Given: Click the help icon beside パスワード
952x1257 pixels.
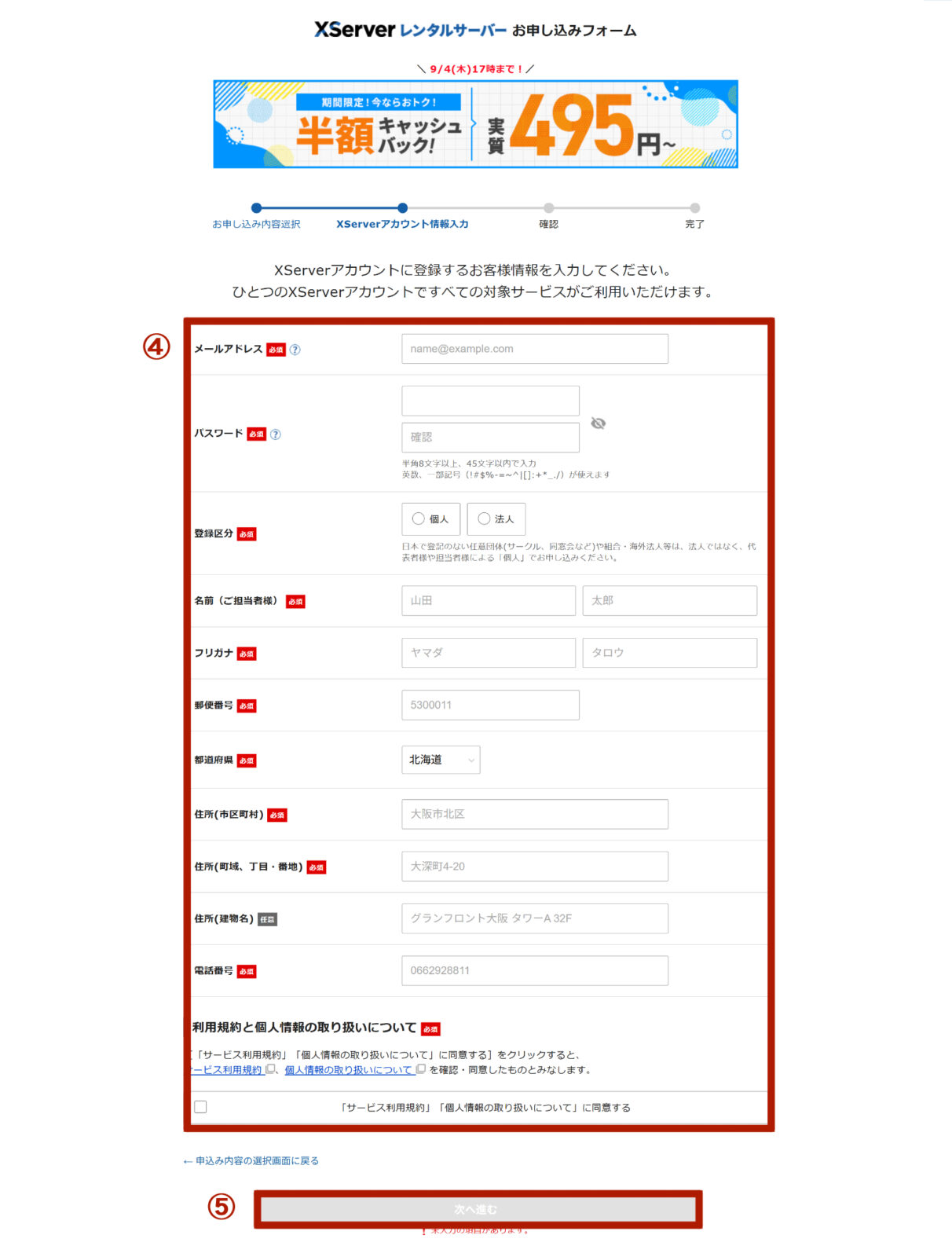Looking at the screenshot, I should pyautogui.click(x=276, y=434).
